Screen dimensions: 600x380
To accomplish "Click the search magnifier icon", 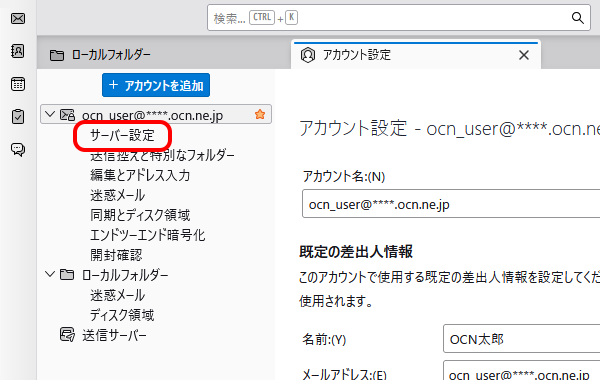I will (577, 18).
